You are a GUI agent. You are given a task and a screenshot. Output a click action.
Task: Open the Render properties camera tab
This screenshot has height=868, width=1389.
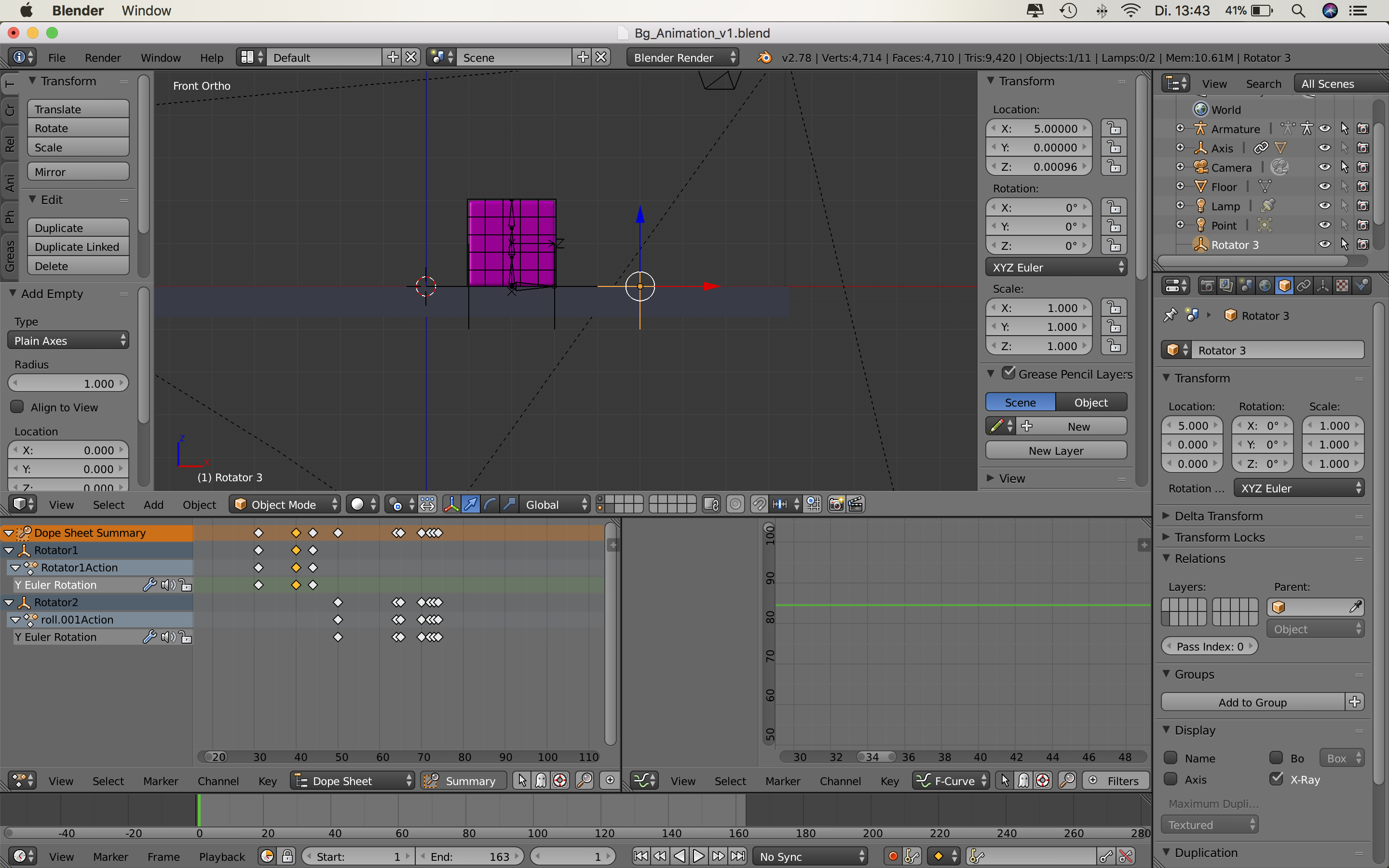pyautogui.click(x=1207, y=285)
